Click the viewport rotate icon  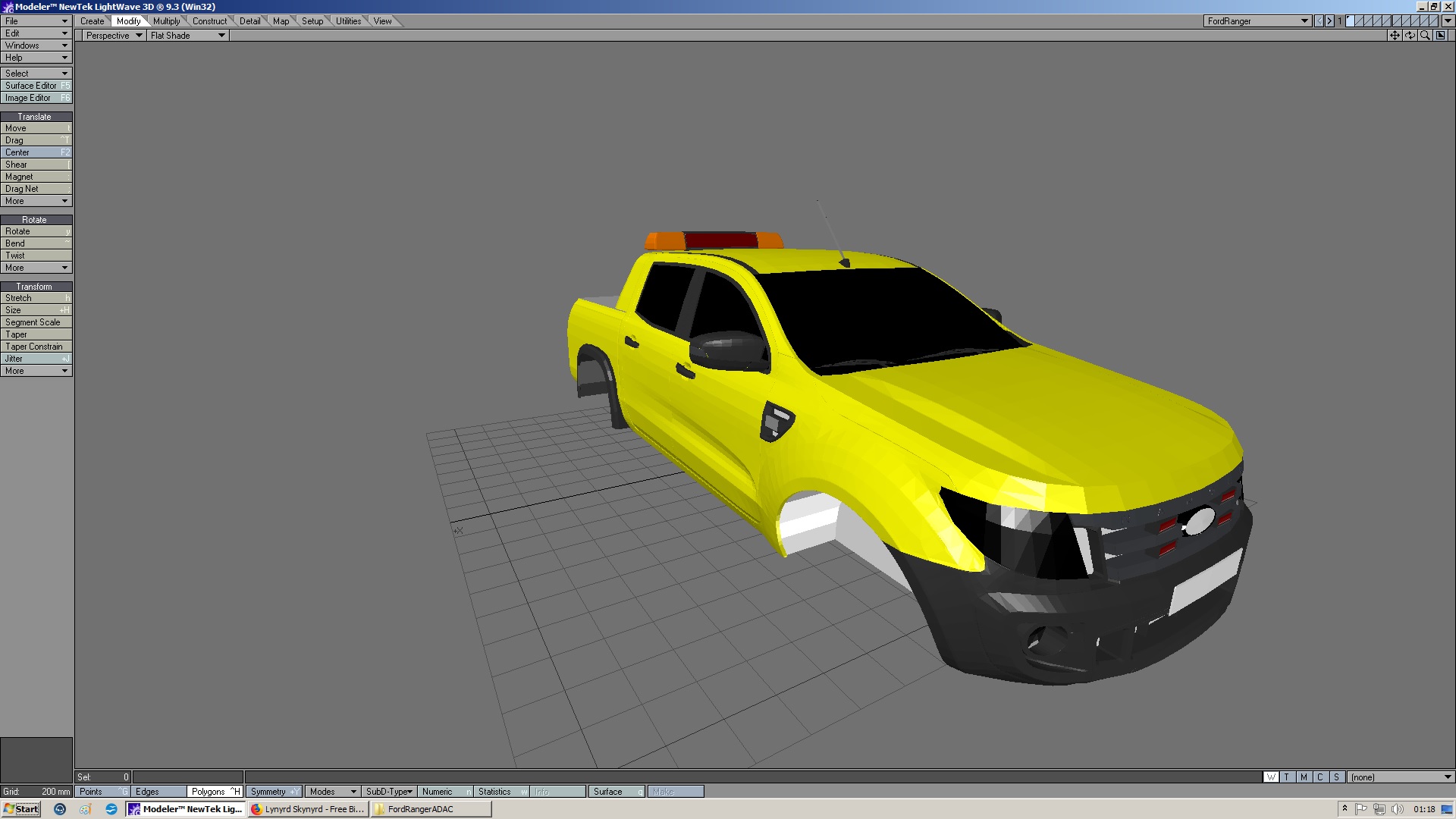1410,35
